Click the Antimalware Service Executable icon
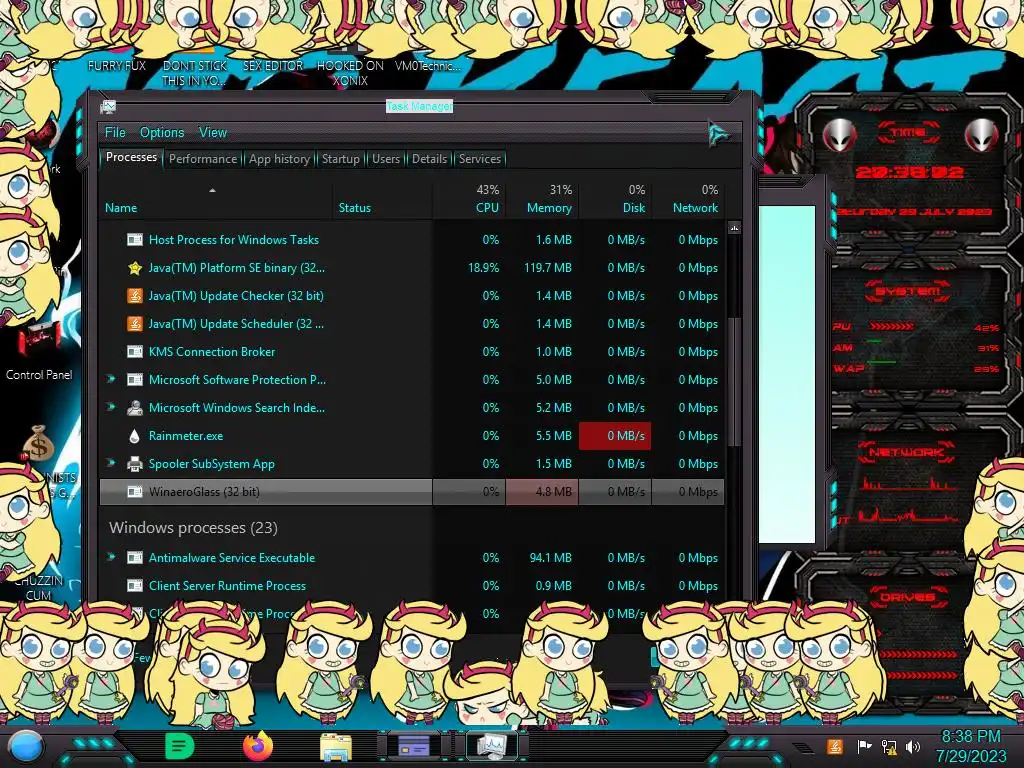1024x768 pixels. coord(135,558)
